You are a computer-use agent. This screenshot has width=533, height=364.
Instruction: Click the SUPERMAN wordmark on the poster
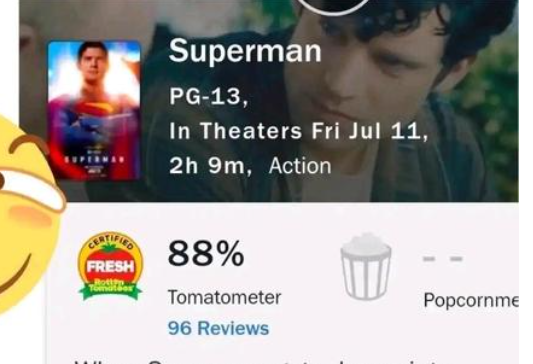[x=94, y=159]
